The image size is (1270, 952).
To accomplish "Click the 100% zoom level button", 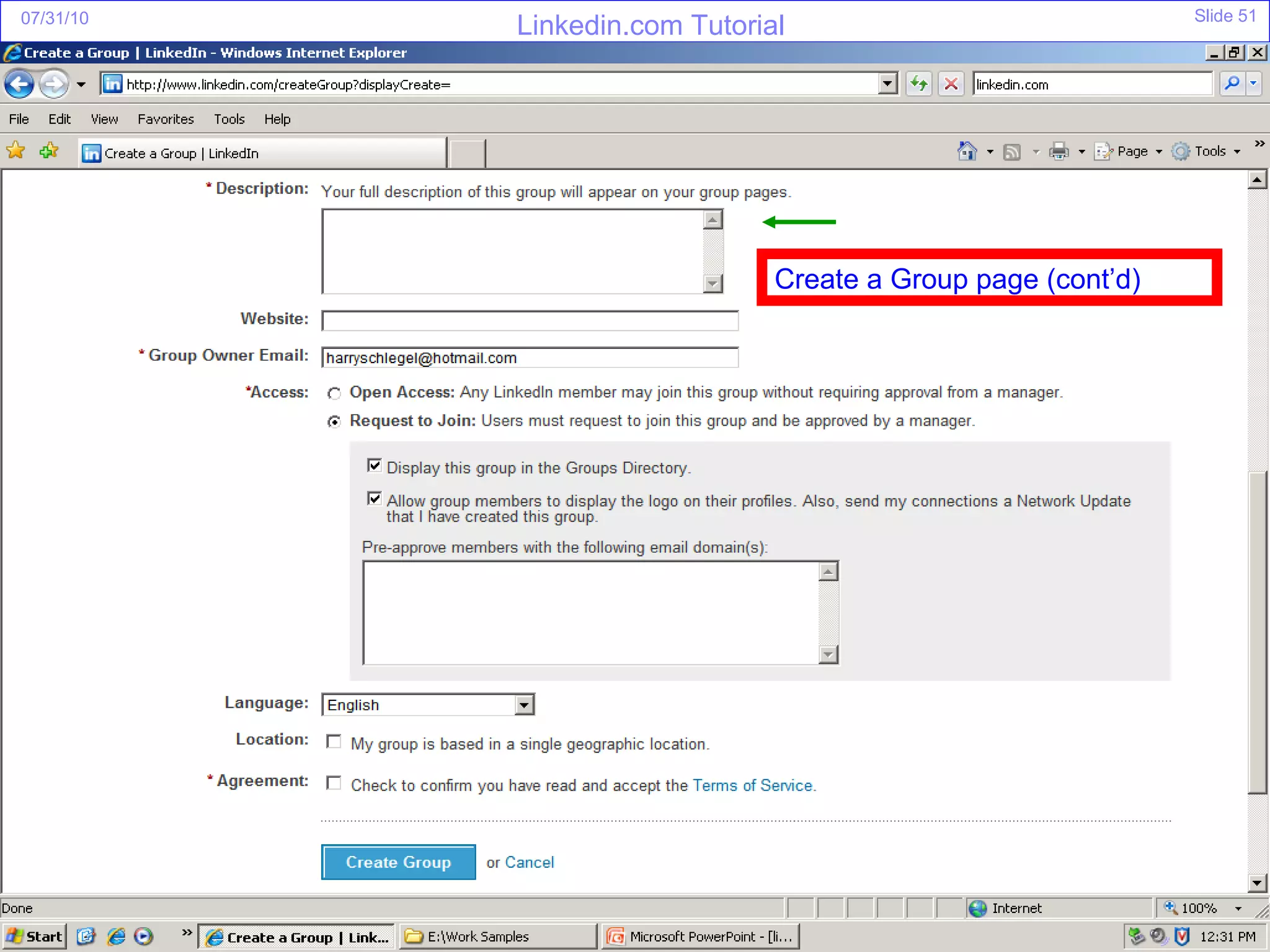I will [1191, 908].
